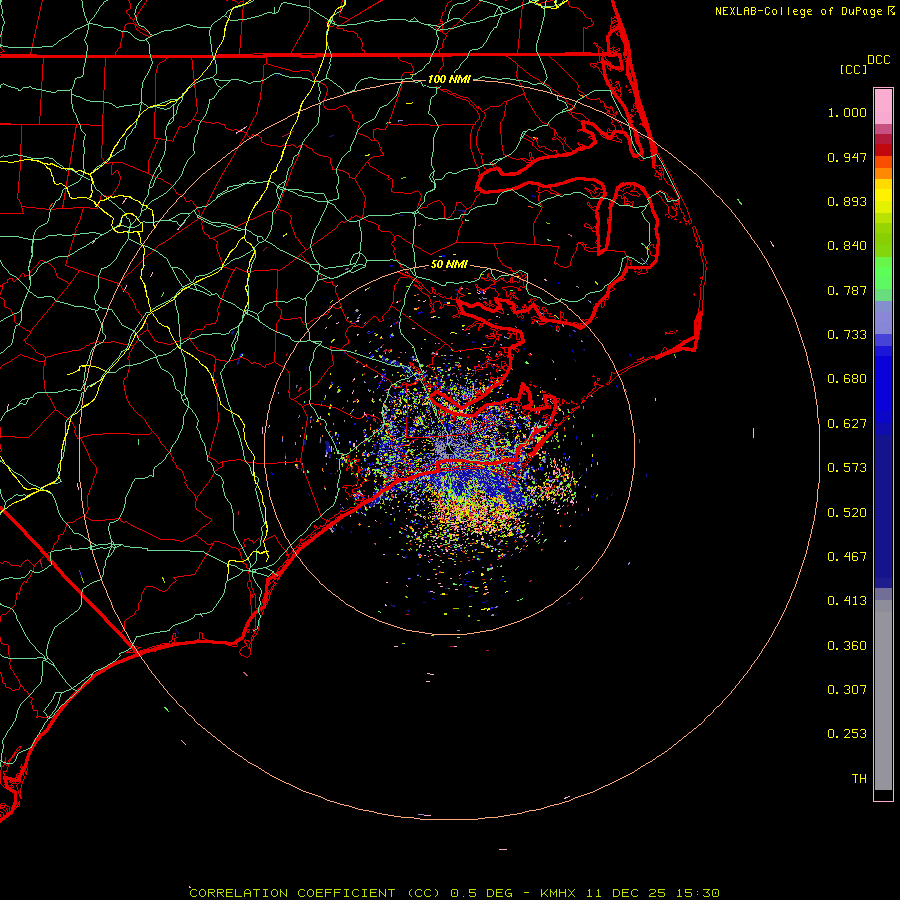The image size is (900, 900).
Task: Click the red segment of the color bar
Action: tap(883, 150)
